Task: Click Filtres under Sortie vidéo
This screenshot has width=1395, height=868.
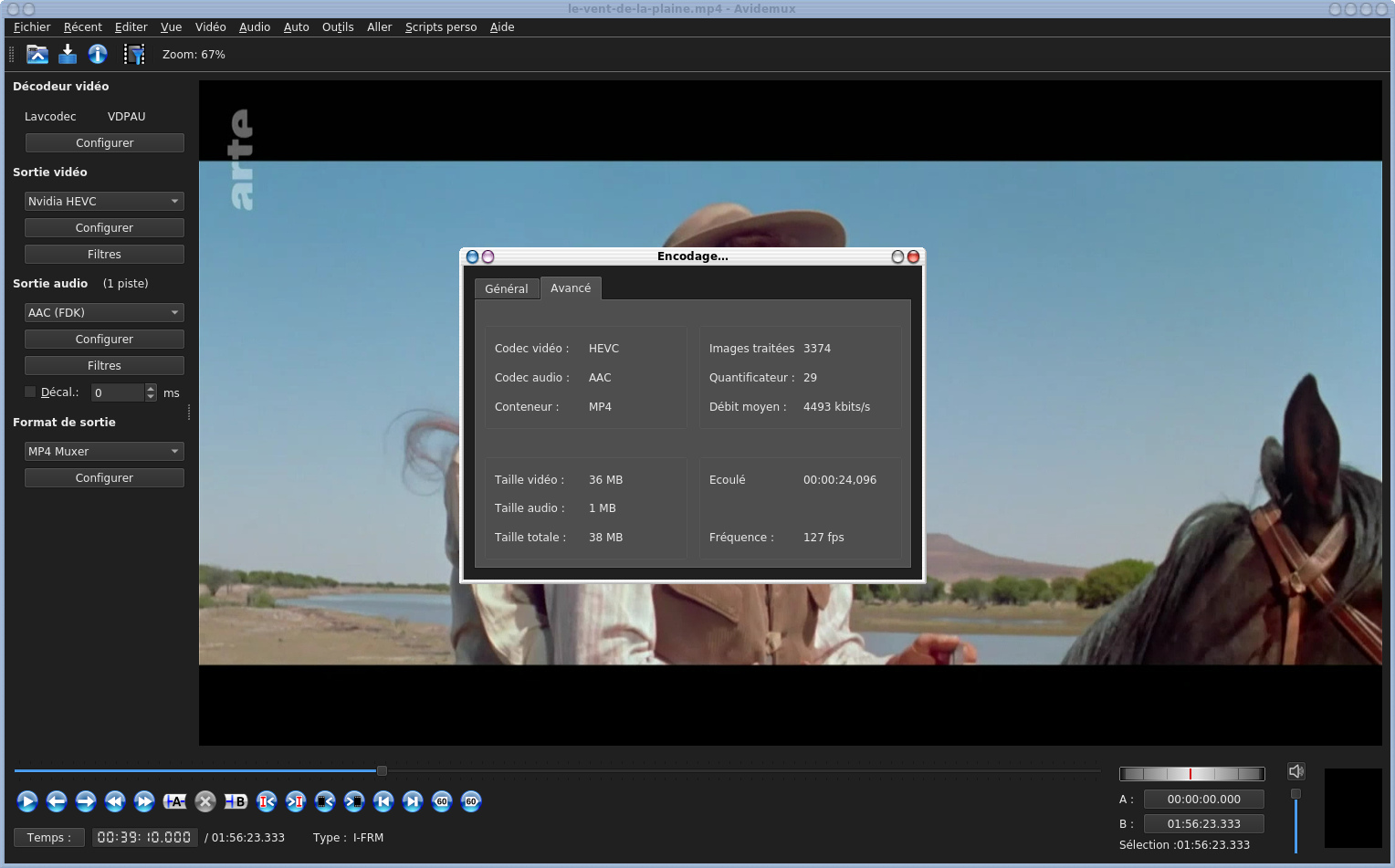Action: [104, 255]
